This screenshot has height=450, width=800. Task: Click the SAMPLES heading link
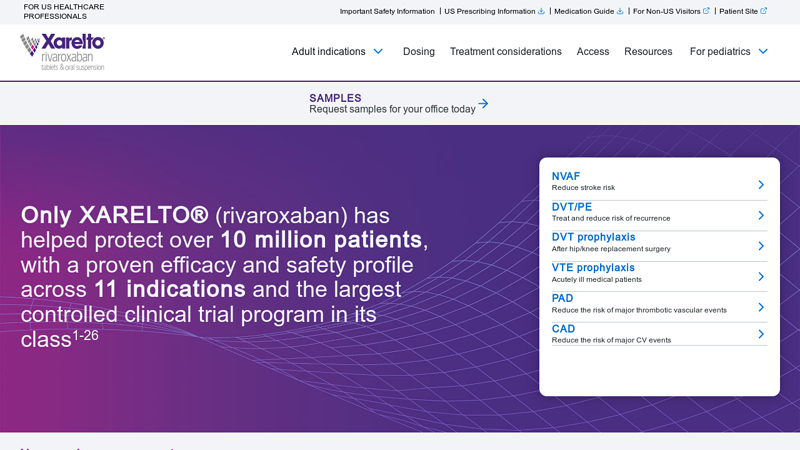tap(335, 98)
